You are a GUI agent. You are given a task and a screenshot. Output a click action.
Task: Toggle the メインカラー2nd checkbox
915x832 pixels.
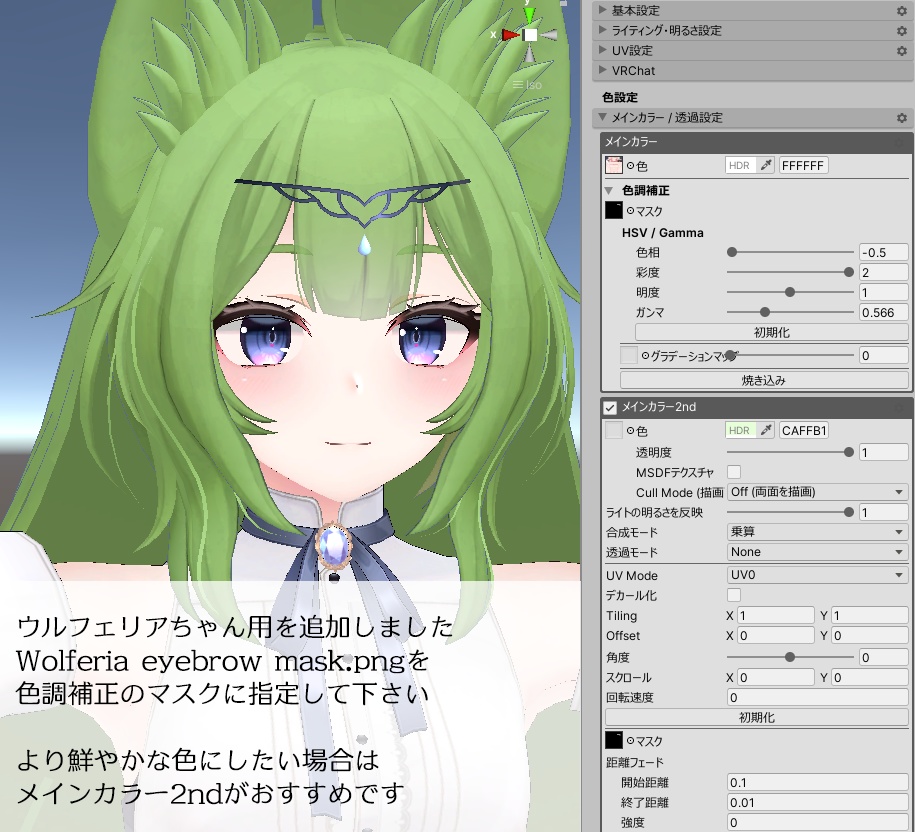610,407
